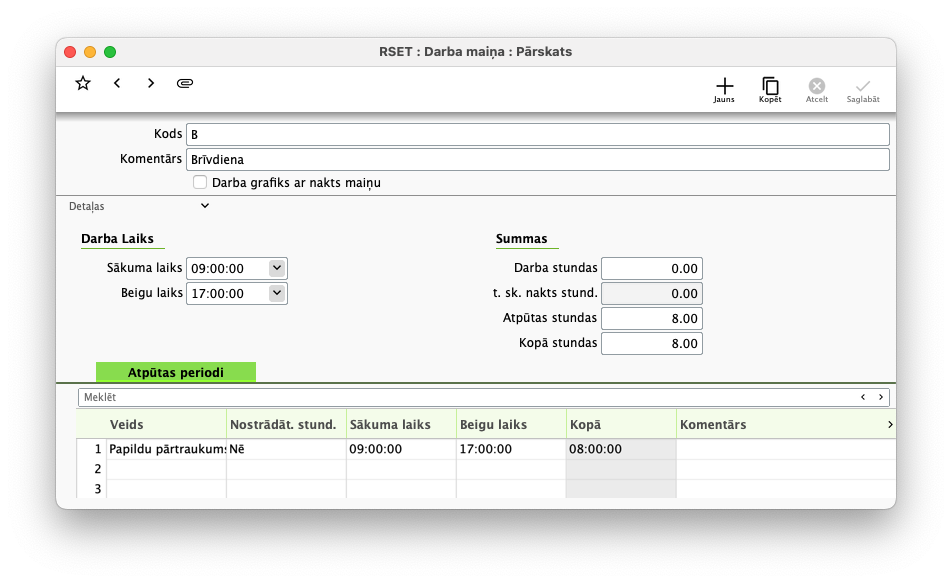The image size is (952, 583).
Task: Expand the Detaļas section chevron
Action: [x=205, y=206]
